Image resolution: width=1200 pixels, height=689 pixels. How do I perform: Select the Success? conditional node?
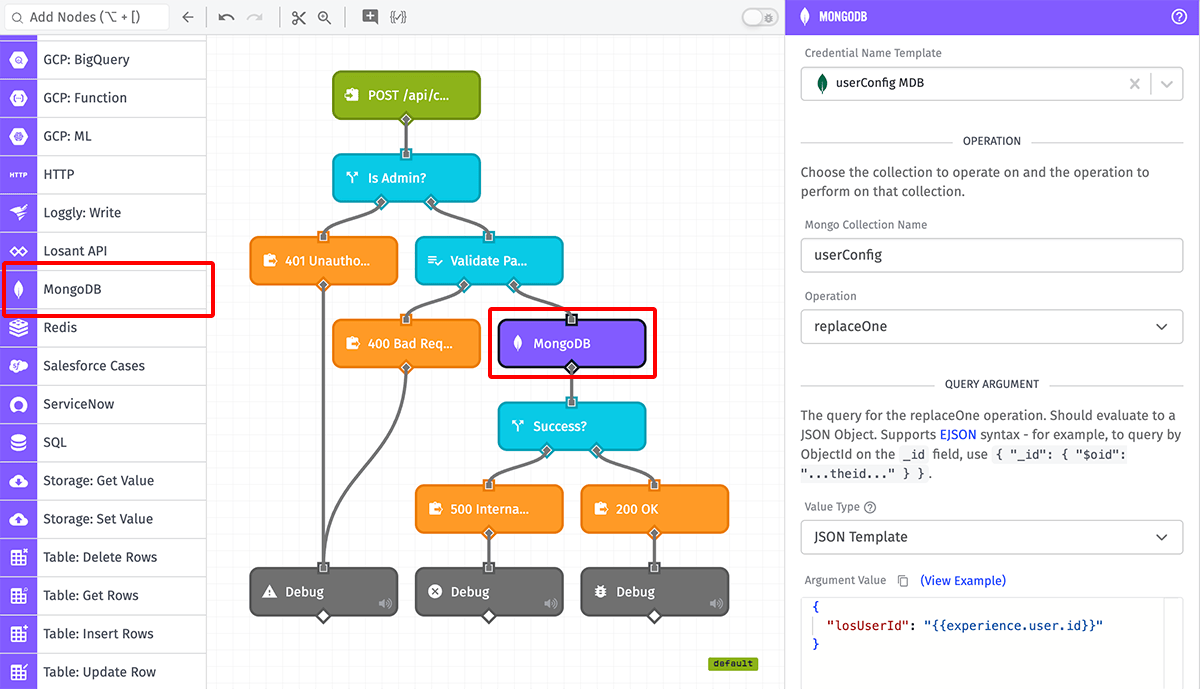[x=572, y=426]
